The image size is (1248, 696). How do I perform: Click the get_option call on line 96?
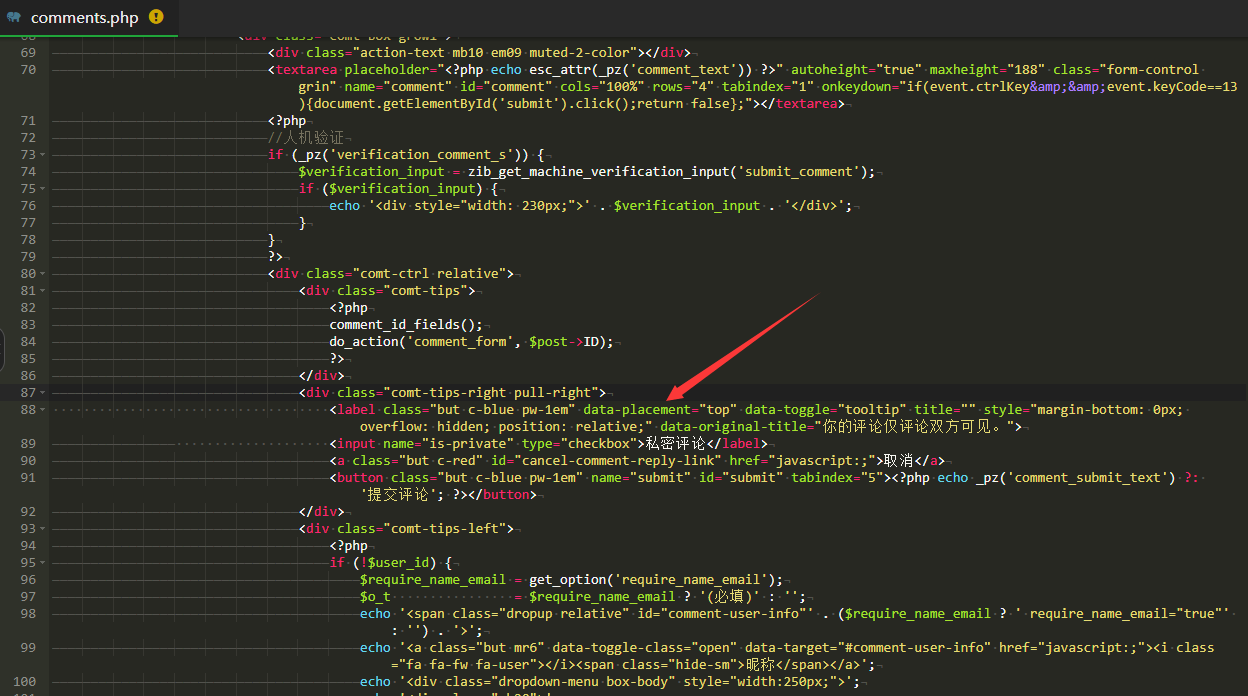[x=568, y=580]
